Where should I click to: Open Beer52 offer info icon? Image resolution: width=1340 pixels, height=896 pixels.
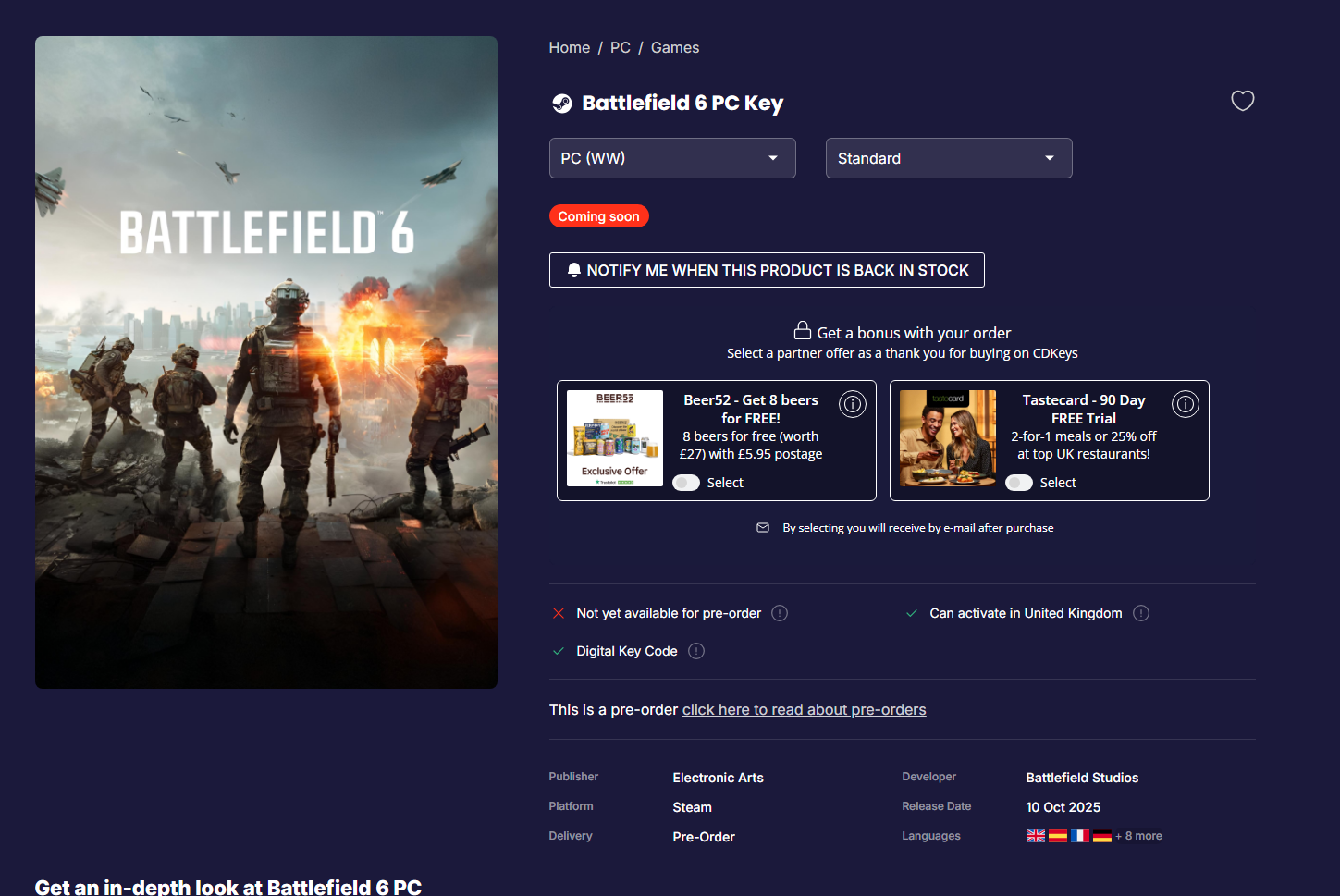[x=853, y=404]
